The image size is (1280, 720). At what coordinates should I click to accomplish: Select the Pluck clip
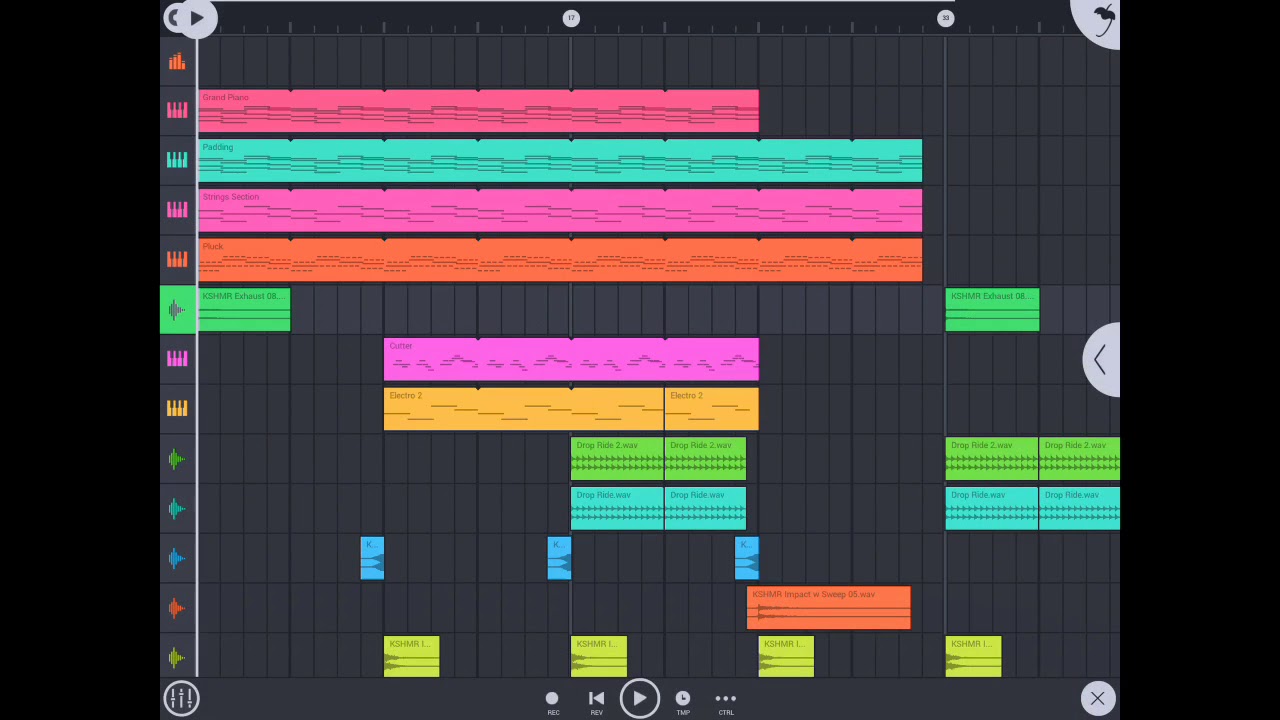click(x=559, y=259)
